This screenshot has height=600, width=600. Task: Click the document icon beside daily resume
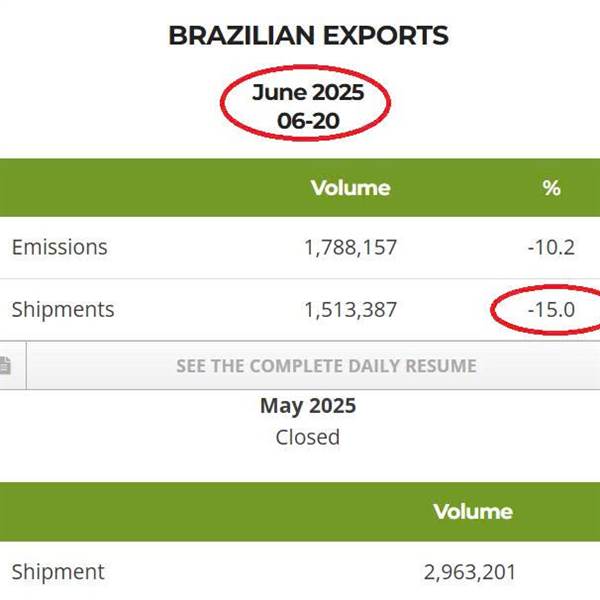(x=5, y=365)
